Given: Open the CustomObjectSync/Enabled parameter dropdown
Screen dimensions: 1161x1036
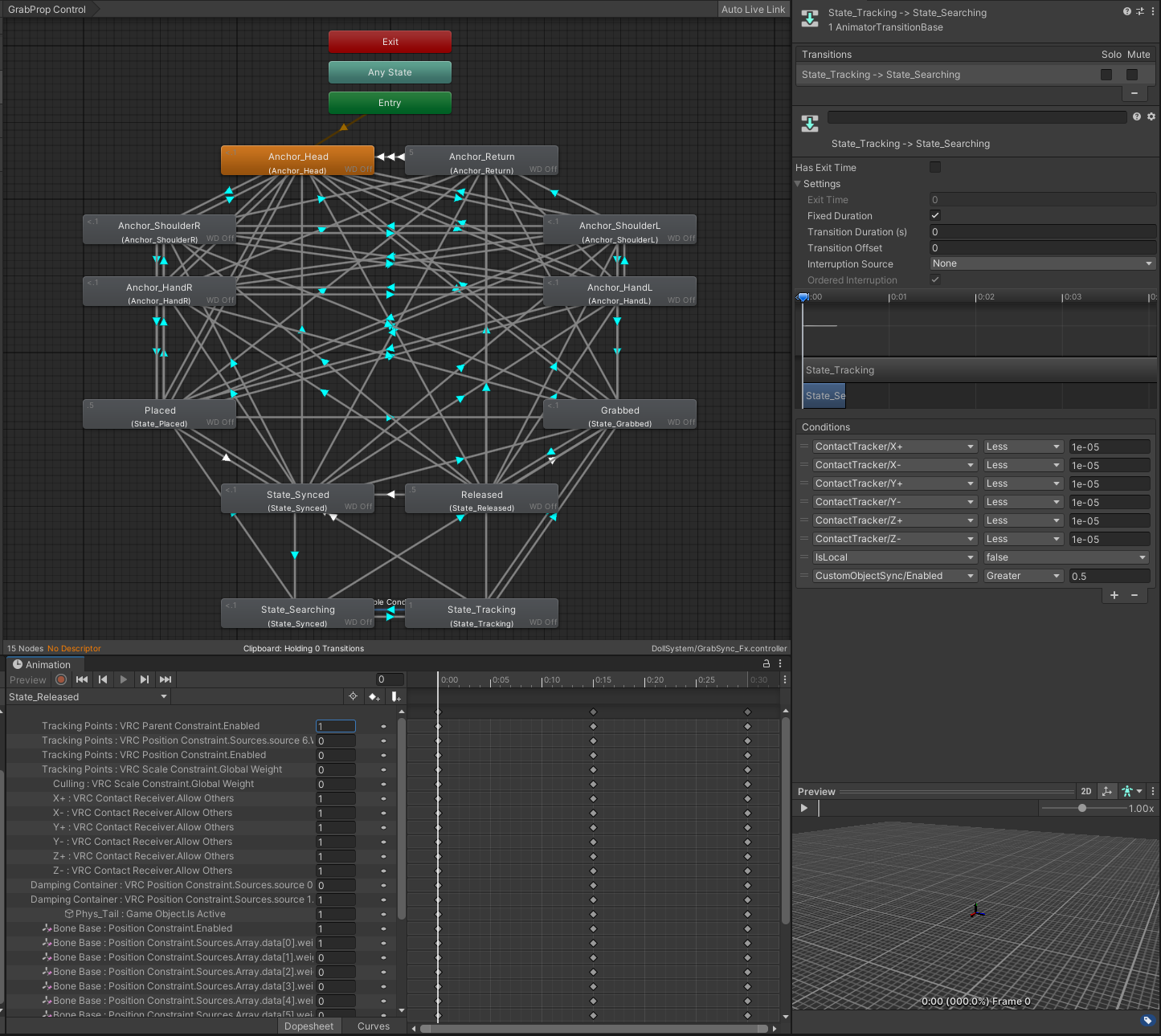Looking at the screenshot, I should click(894, 576).
